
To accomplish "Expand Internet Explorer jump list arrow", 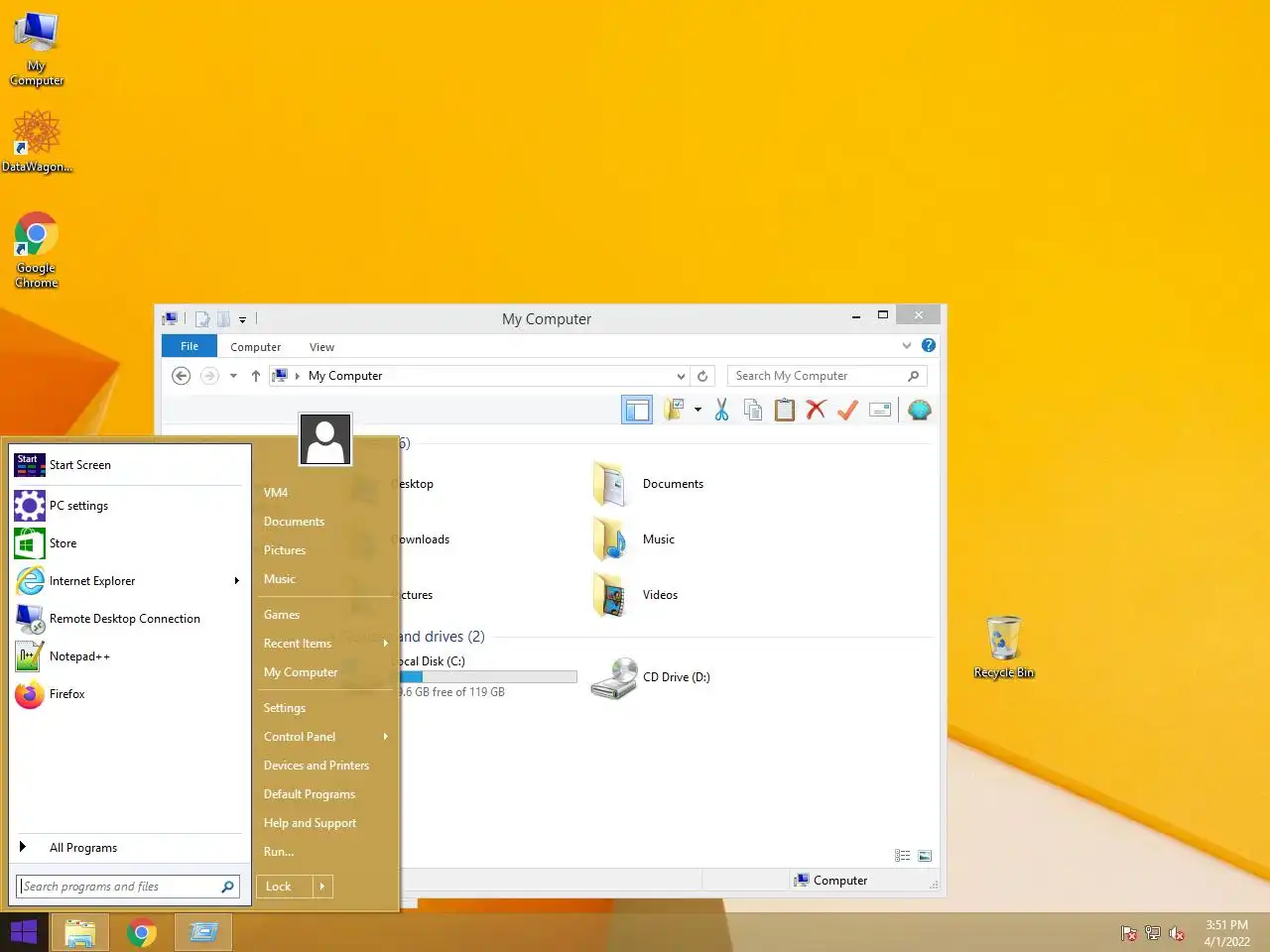I will (236, 581).
